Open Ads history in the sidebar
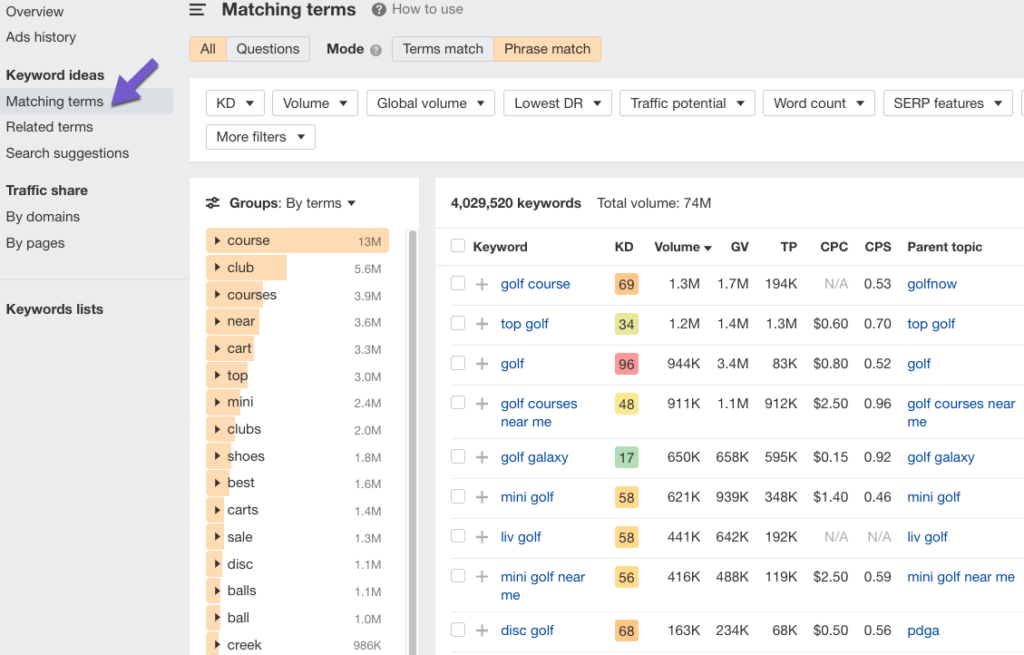 coord(41,37)
